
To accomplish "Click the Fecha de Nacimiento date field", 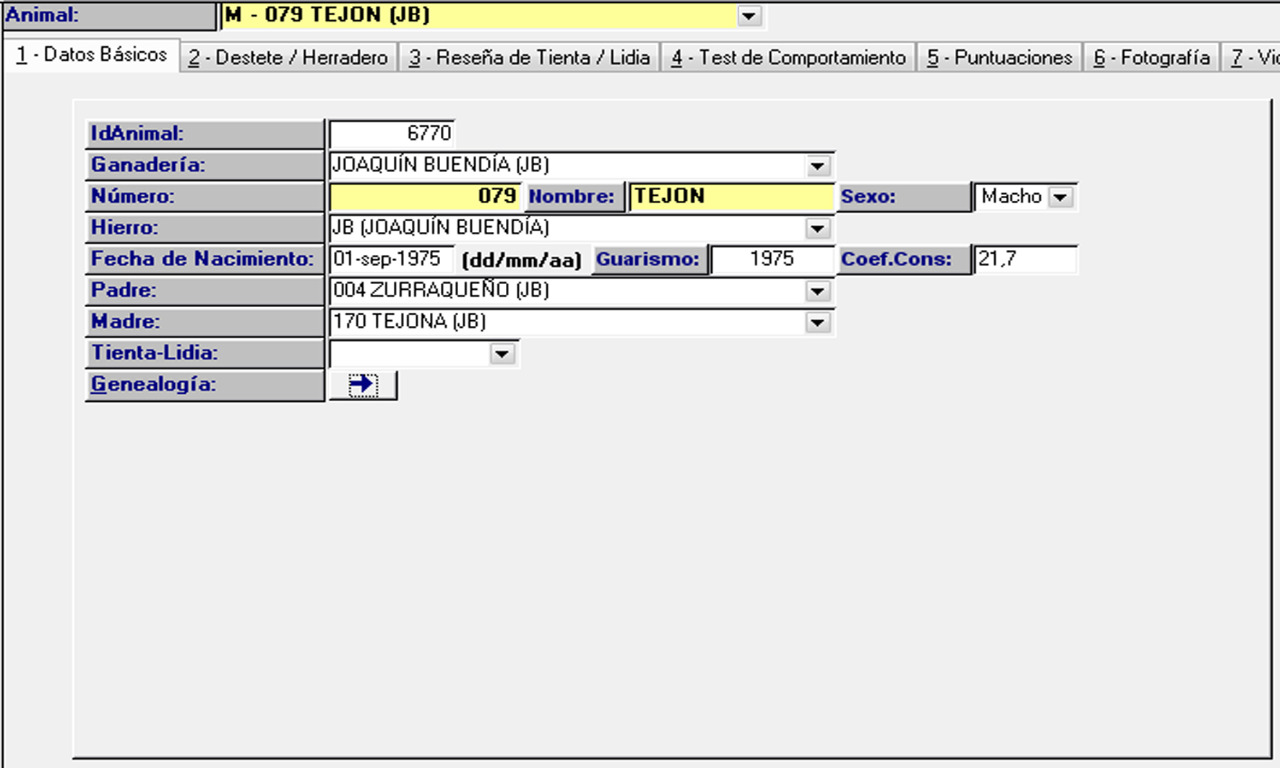I will tap(391, 260).
